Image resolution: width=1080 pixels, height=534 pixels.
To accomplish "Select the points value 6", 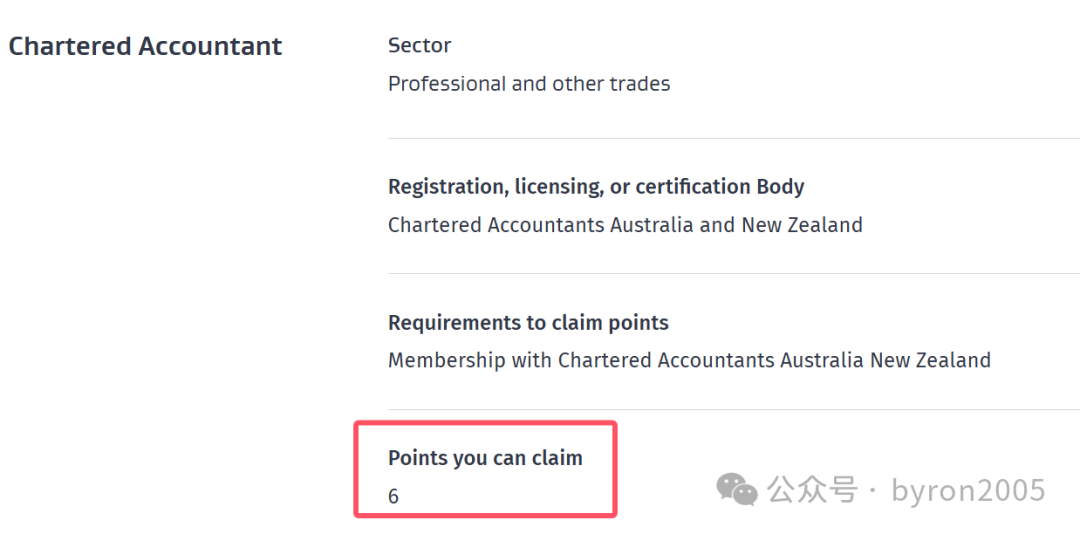I will (x=394, y=496).
